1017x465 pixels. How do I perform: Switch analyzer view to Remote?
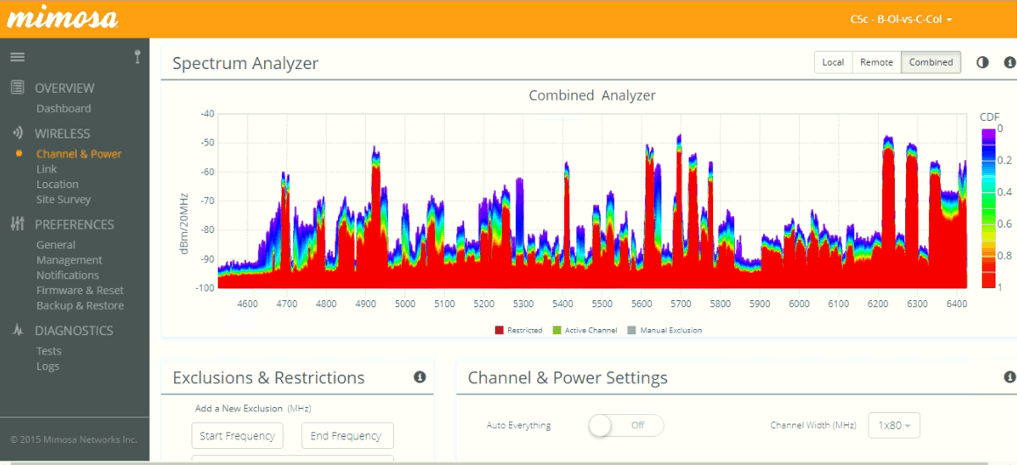pos(876,62)
